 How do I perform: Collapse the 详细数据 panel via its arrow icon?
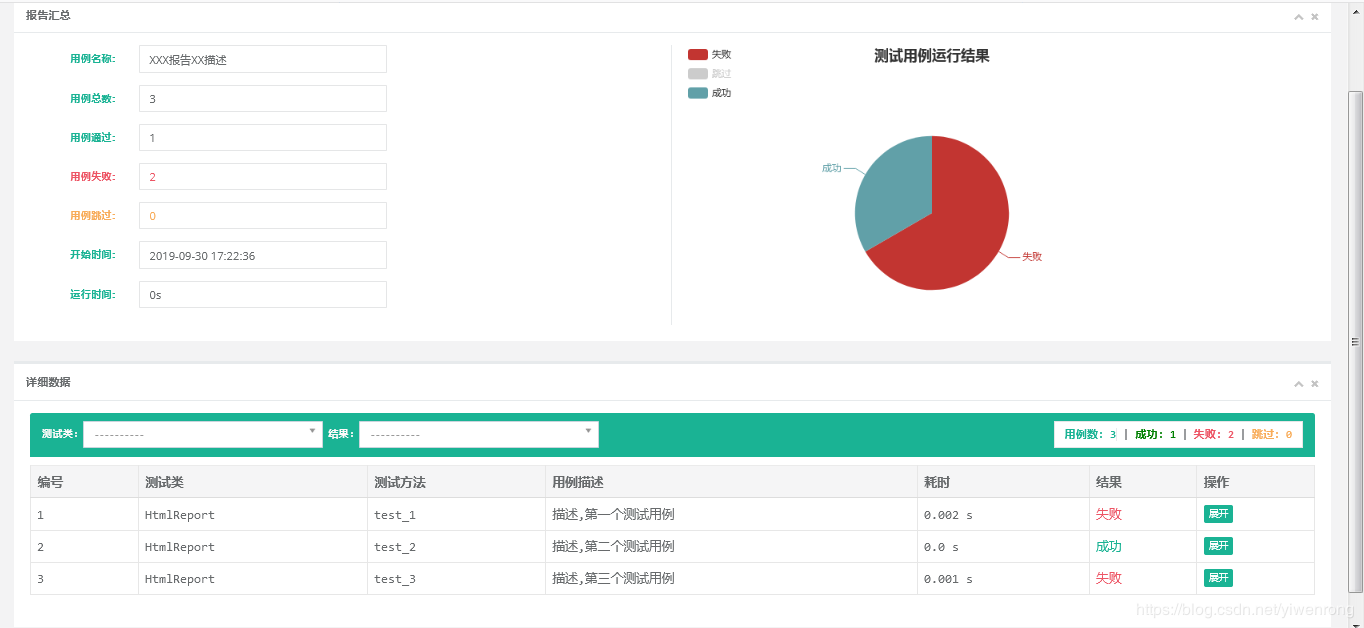(x=1298, y=383)
